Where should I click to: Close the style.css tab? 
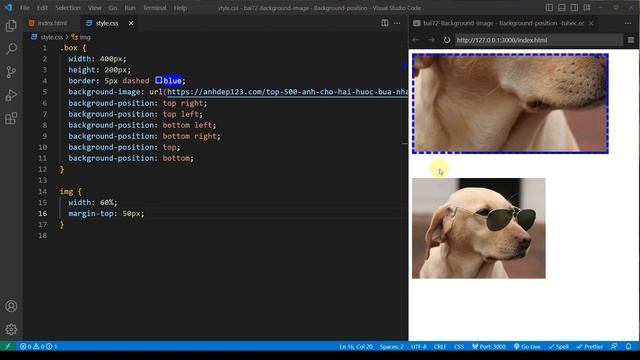pos(131,23)
